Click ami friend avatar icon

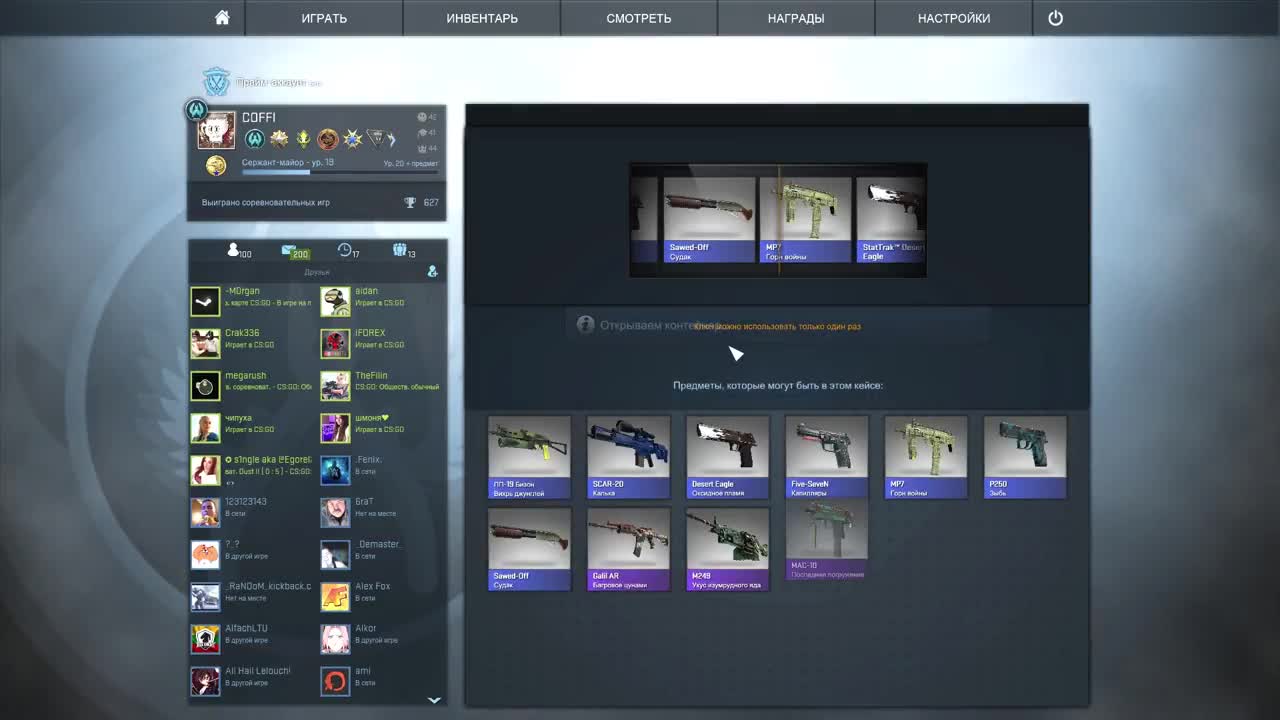tap(335, 681)
